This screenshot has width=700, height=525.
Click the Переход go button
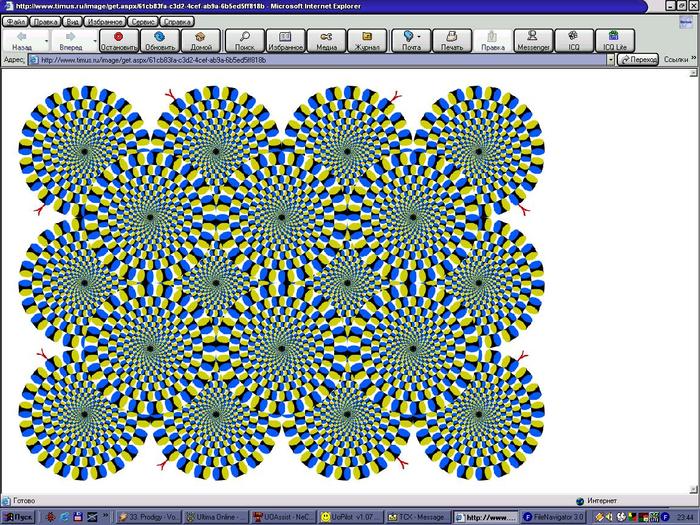(x=638, y=60)
